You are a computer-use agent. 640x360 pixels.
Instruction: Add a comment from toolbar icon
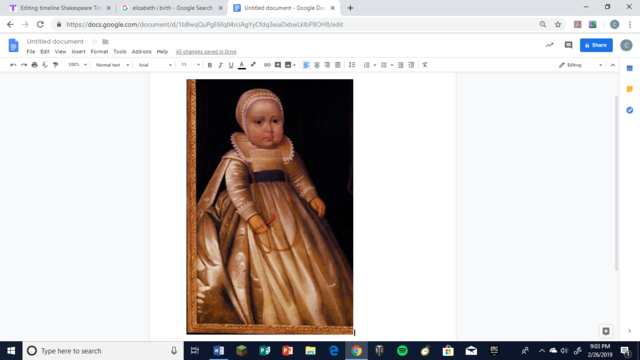point(278,65)
